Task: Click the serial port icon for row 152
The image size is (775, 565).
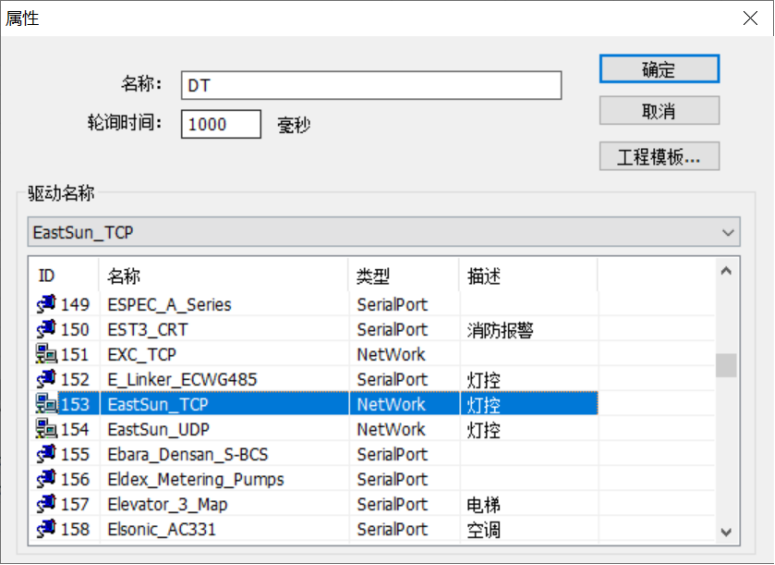Action: pyautogui.click(x=46, y=379)
